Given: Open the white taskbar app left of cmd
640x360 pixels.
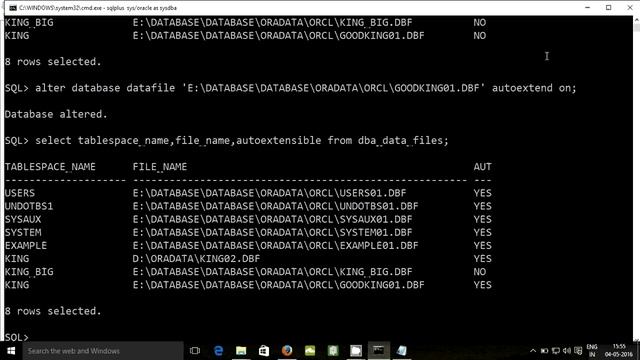Looking at the screenshot, I should coord(356,351).
